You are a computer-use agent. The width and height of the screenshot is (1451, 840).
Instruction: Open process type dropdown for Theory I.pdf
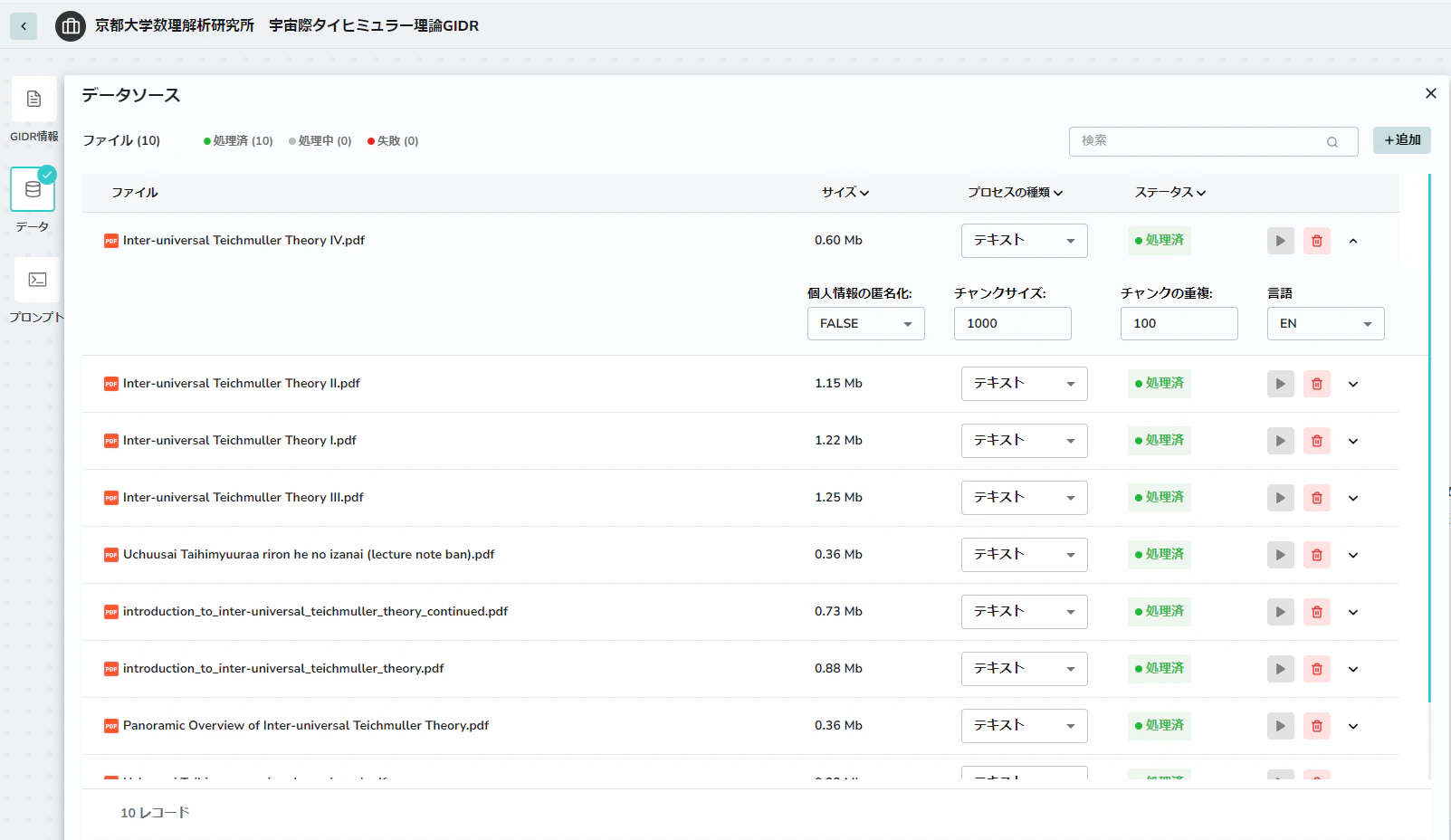pyautogui.click(x=1025, y=441)
